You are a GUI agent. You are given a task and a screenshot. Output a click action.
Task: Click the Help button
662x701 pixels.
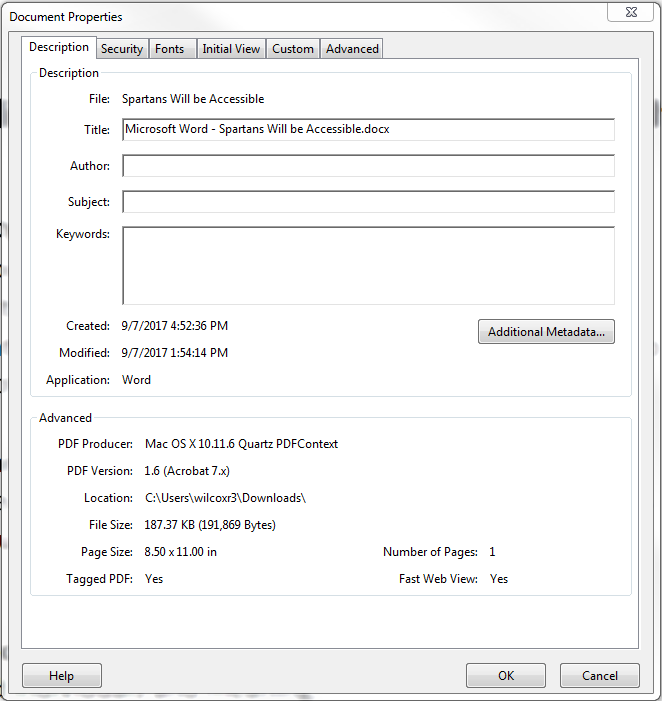point(62,676)
